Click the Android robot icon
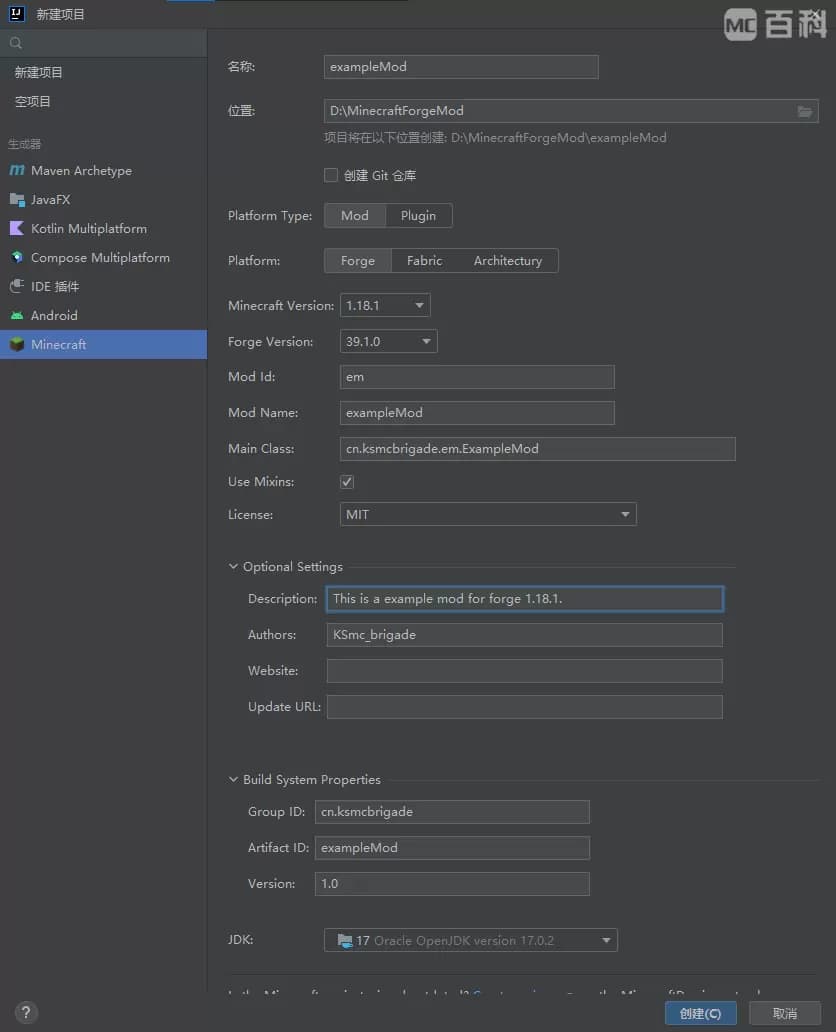 [x=17, y=315]
